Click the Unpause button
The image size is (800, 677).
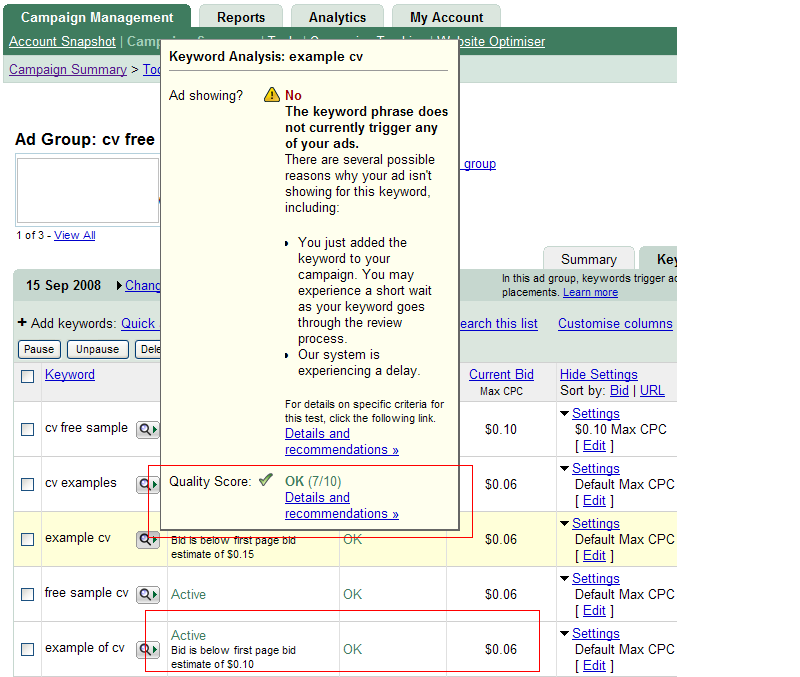[x=97, y=349]
